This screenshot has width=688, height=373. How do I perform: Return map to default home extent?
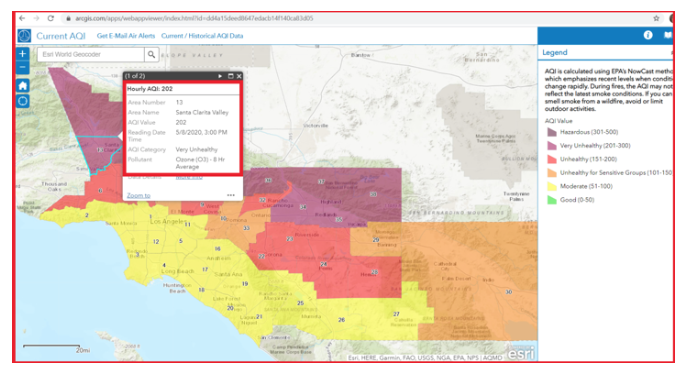pyautogui.click(x=23, y=86)
